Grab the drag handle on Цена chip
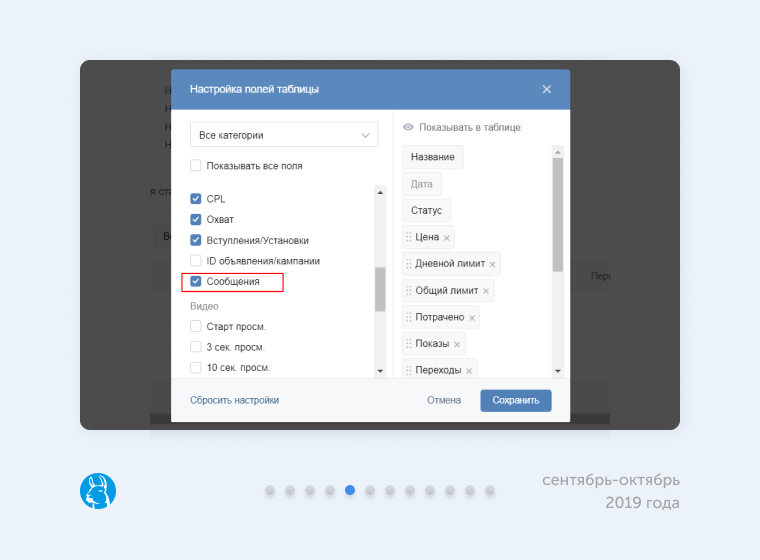The height and width of the screenshot is (560, 760). pyautogui.click(x=409, y=238)
